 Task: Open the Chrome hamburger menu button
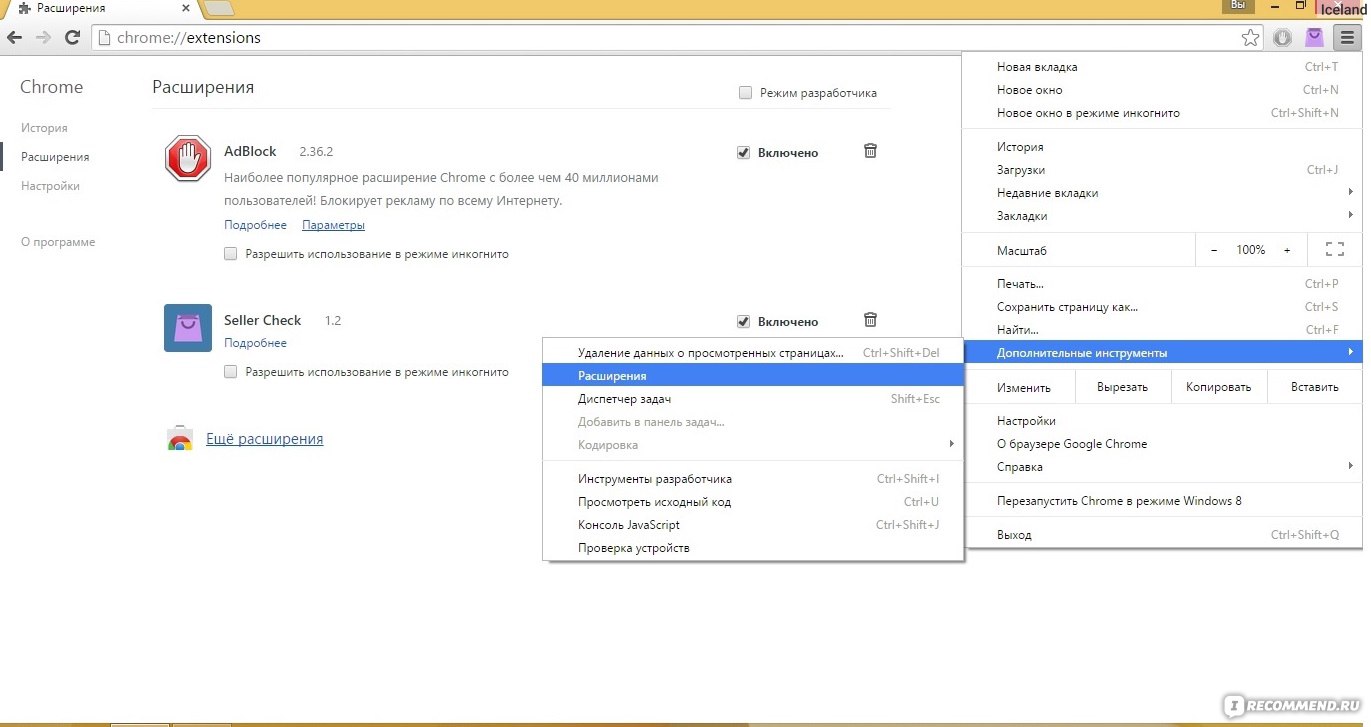coord(1347,38)
